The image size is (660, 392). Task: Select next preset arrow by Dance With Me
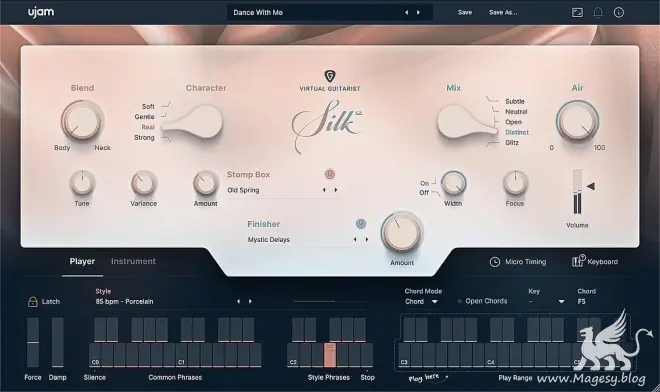pyautogui.click(x=418, y=13)
